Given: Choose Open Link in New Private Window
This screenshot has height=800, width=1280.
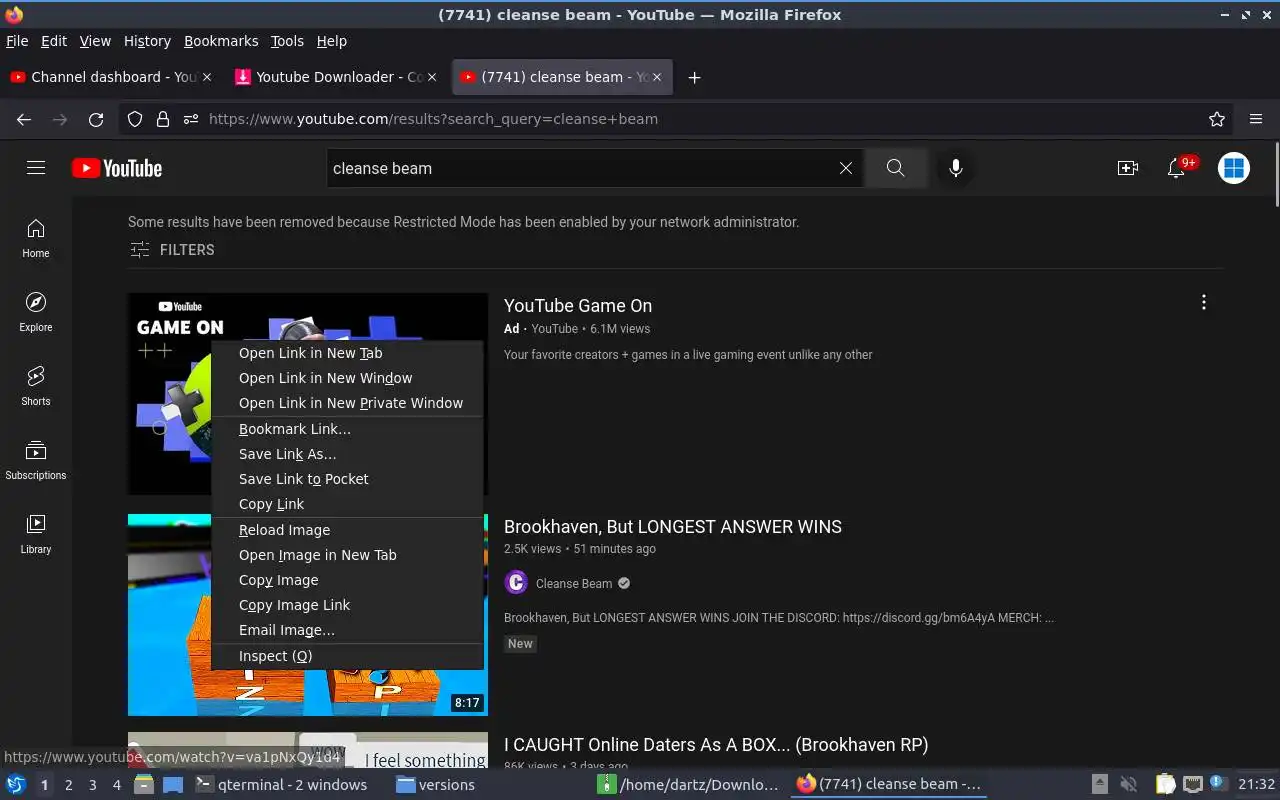Looking at the screenshot, I should 348,403.
